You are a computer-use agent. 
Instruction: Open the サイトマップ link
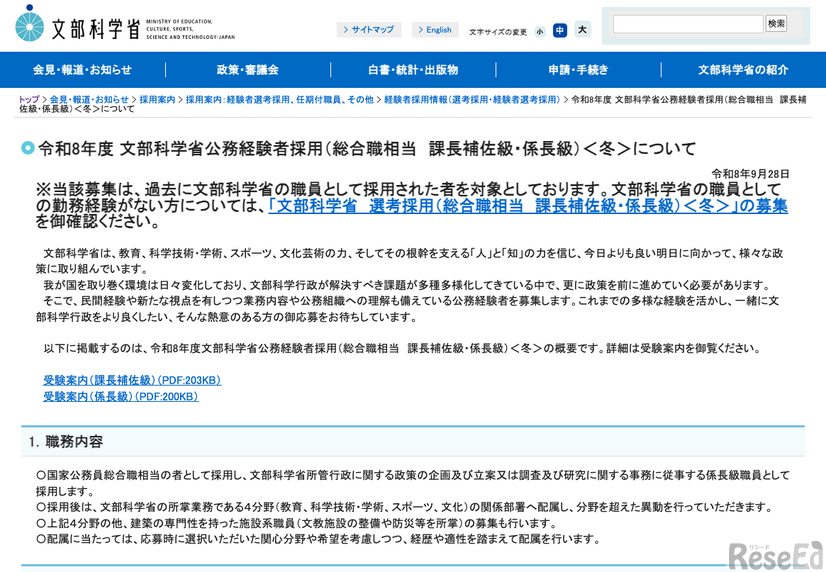point(369,29)
